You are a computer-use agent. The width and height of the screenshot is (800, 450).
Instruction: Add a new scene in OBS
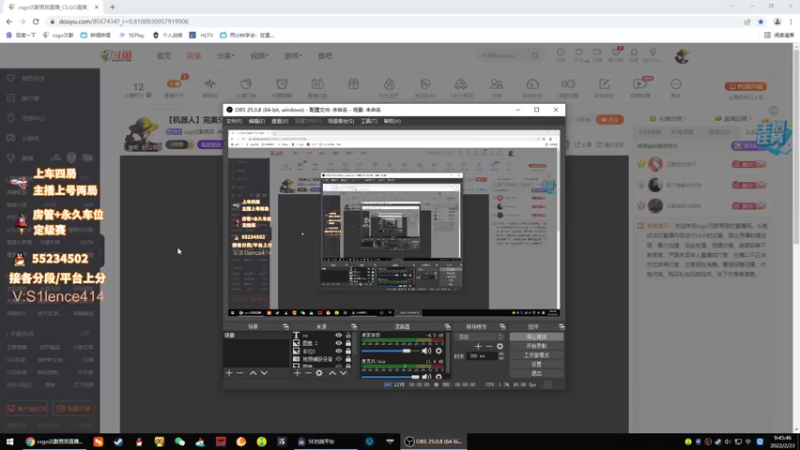click(x=229, y=373)
